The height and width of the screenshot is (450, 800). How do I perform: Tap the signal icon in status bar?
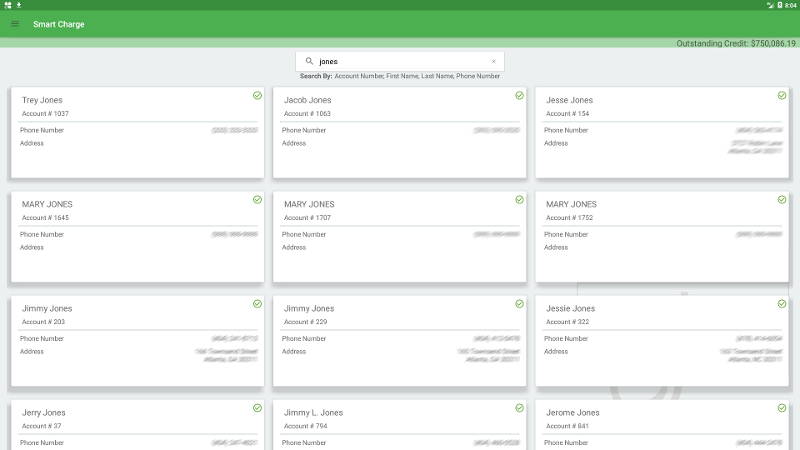(770, 5)
